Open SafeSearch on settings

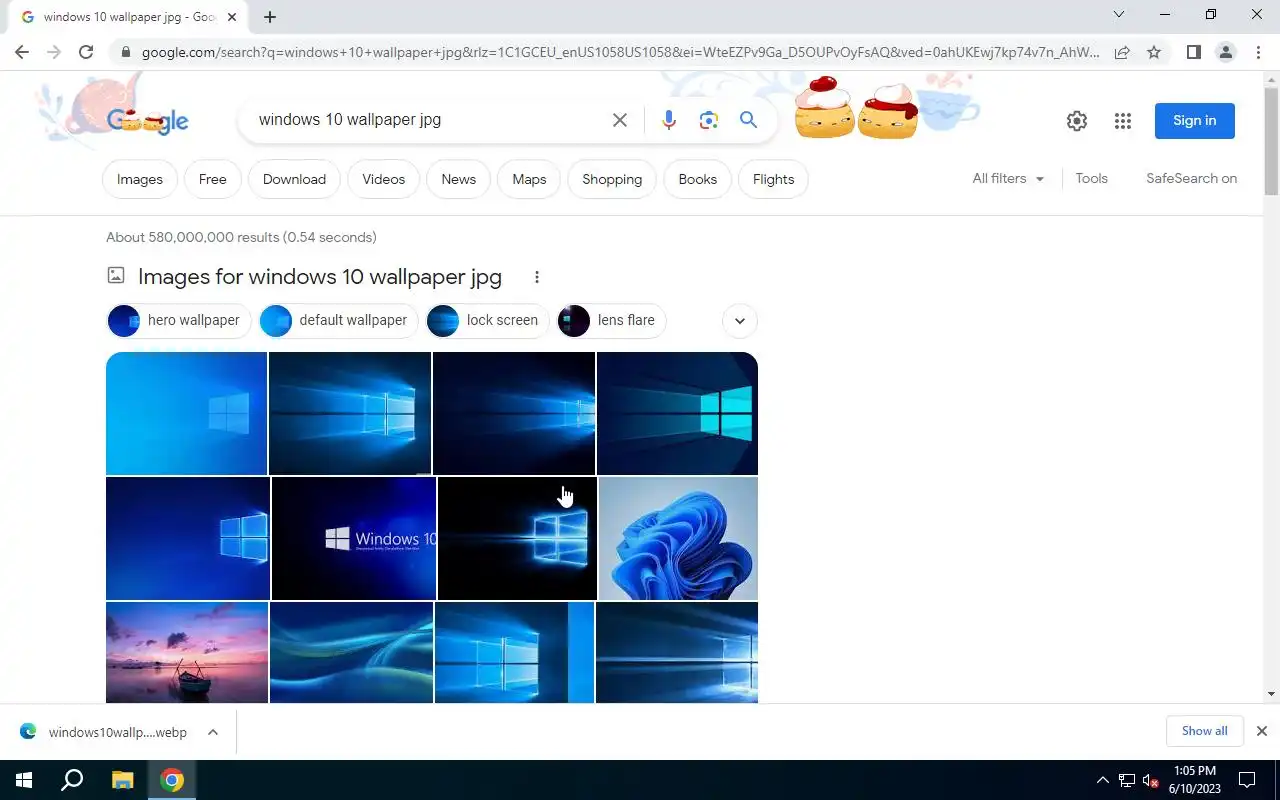click(x=1192, y=178)
